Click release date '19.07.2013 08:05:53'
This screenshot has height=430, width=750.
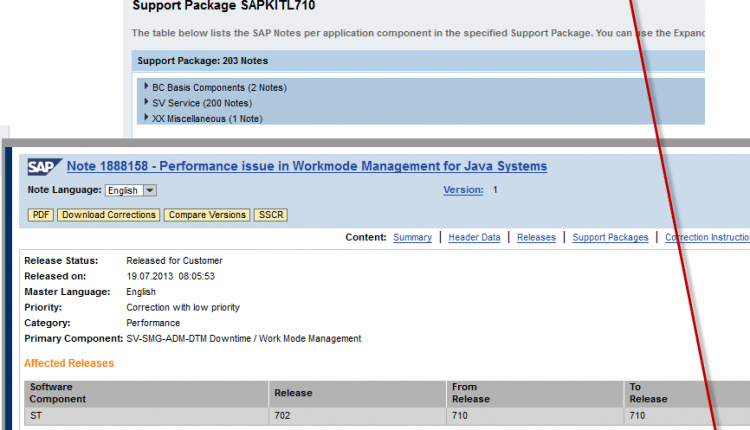170,276
